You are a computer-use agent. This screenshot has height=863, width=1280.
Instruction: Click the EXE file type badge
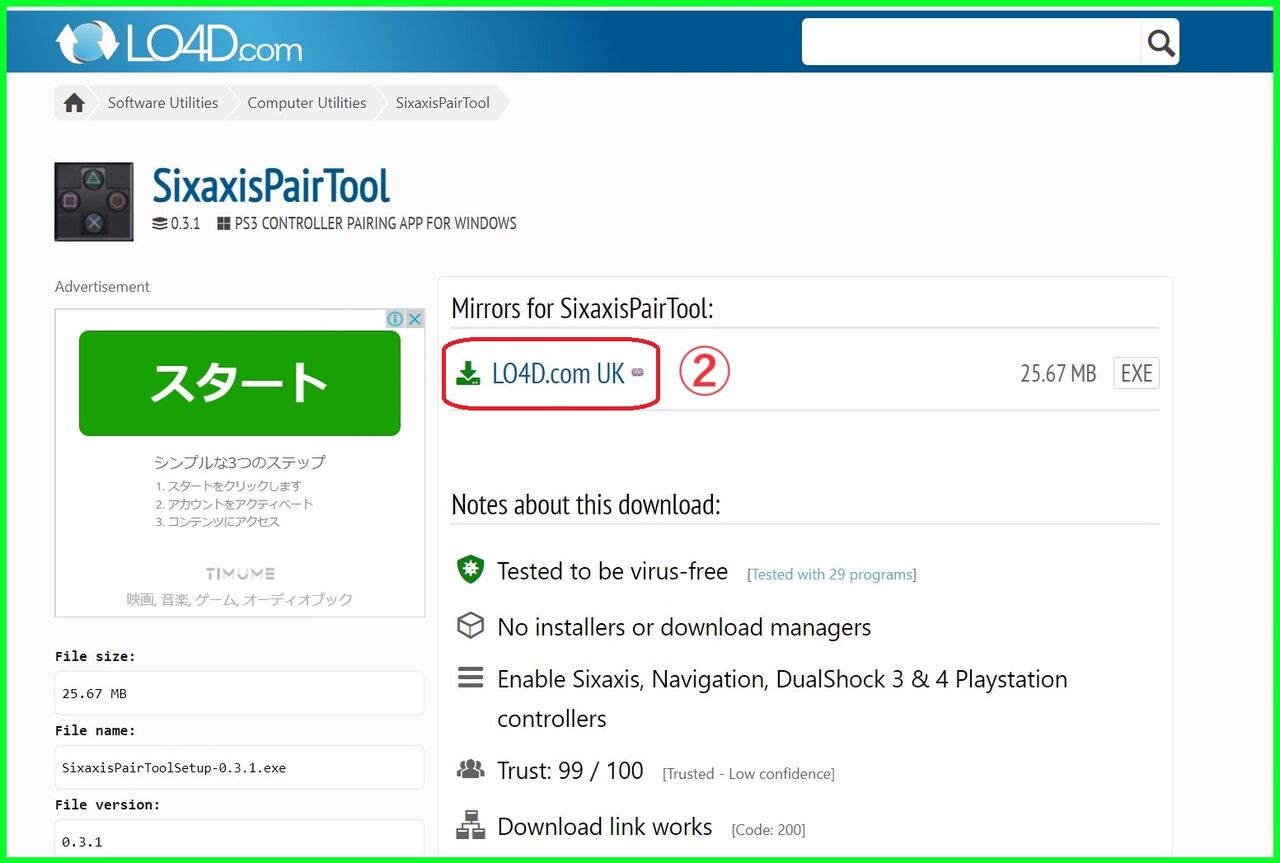coord(1136,374)
